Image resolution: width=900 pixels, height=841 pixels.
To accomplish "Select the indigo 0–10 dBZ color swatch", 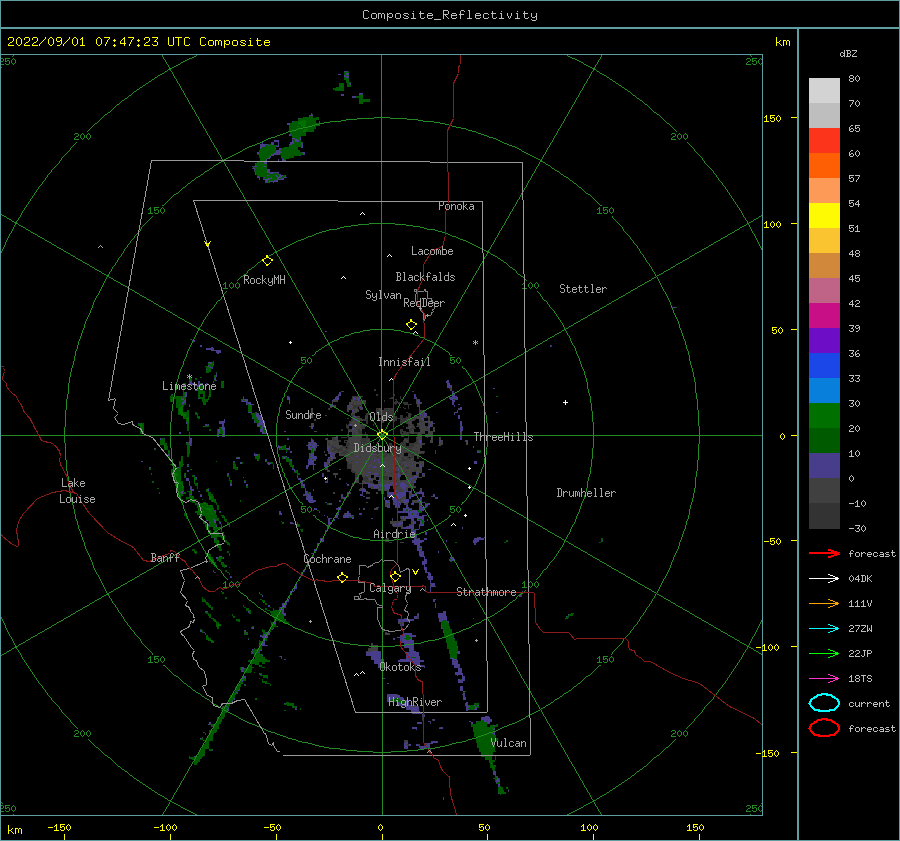I will [824, 466].
